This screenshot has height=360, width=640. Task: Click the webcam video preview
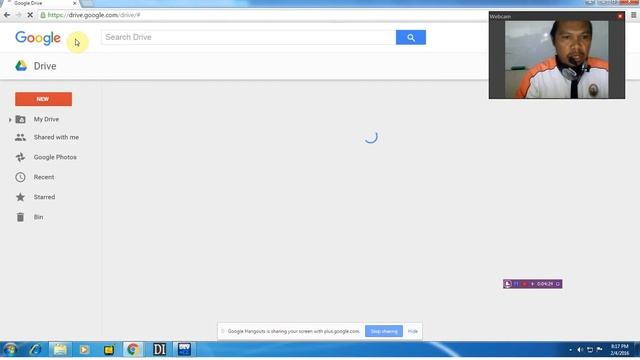(x=556, y=60)
